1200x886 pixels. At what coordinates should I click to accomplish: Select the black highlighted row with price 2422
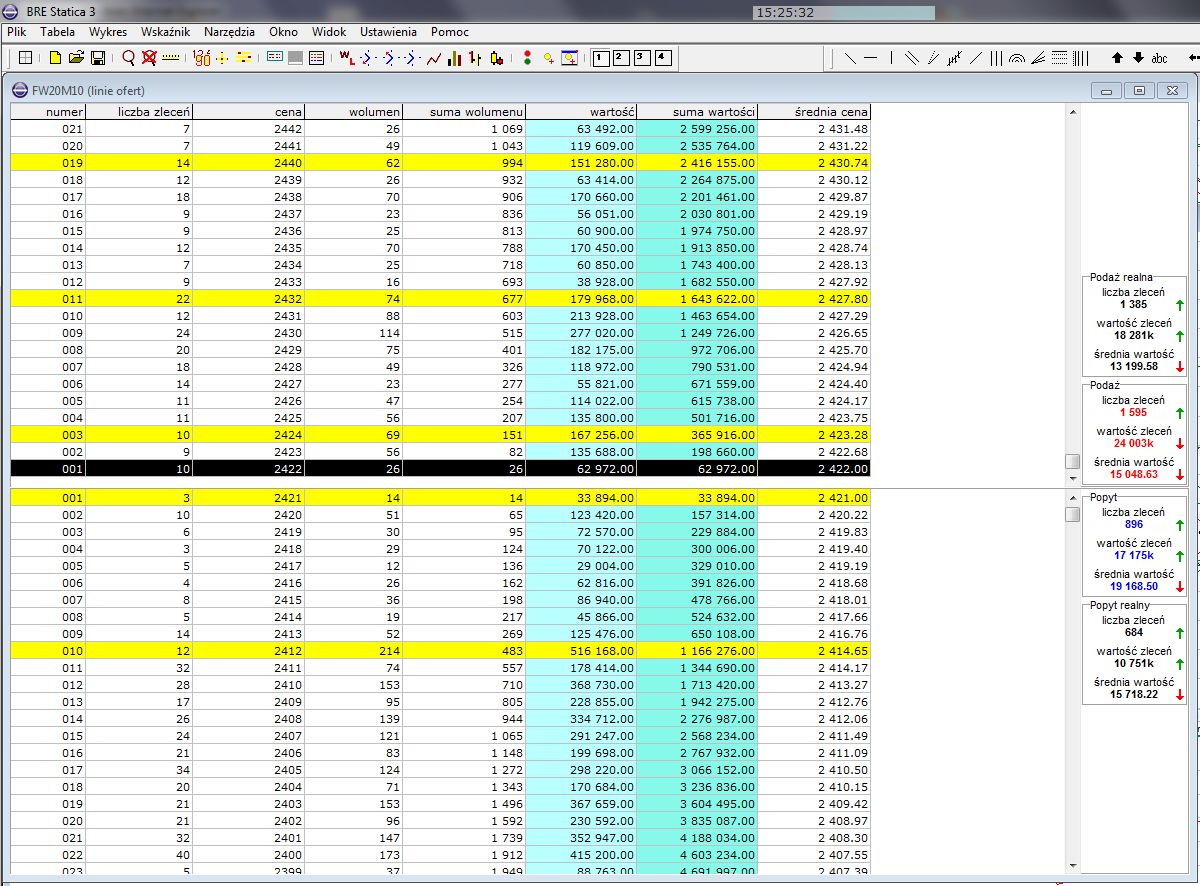[440, 468]
